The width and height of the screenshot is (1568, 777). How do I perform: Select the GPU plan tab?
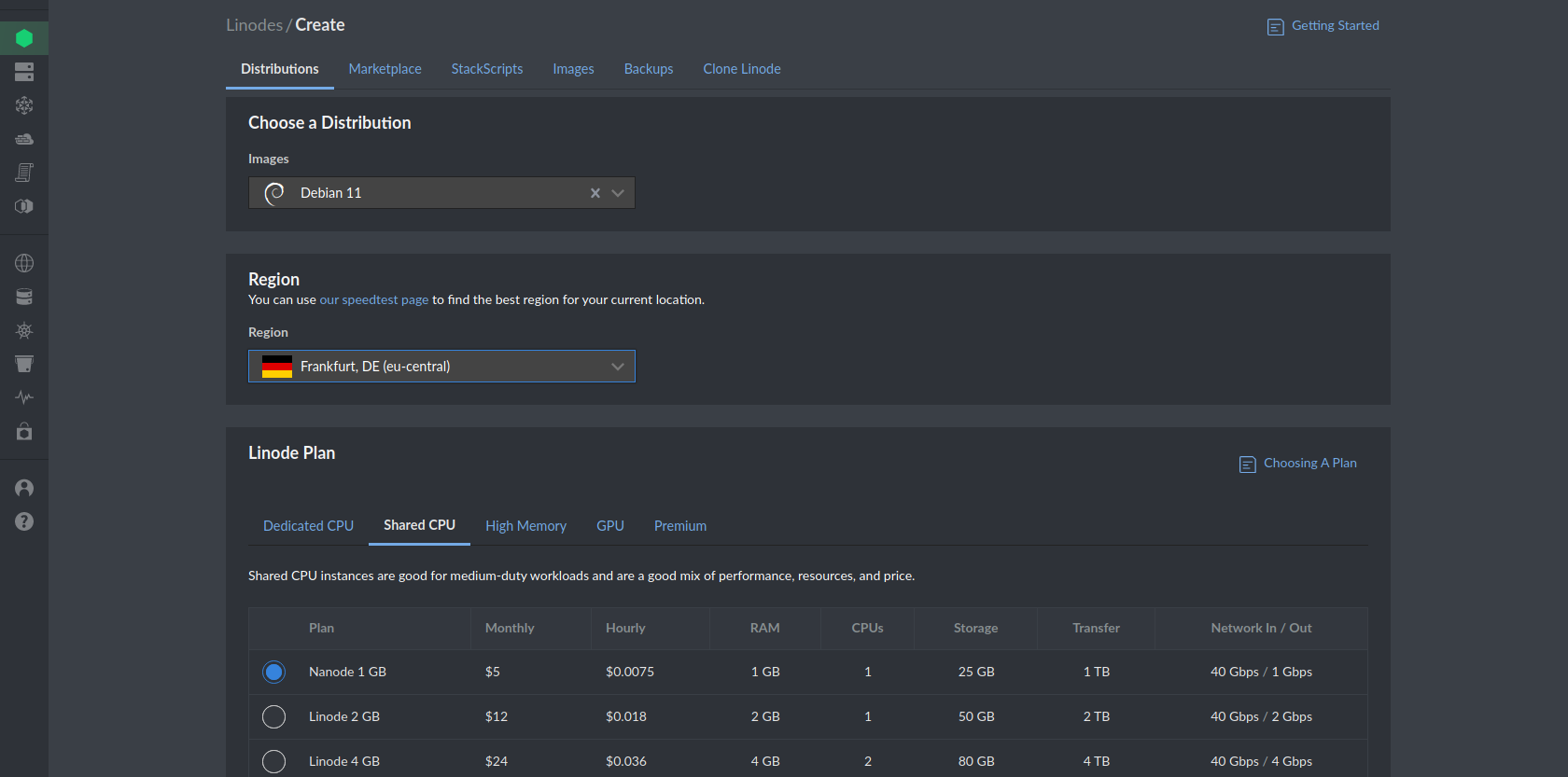610,526
